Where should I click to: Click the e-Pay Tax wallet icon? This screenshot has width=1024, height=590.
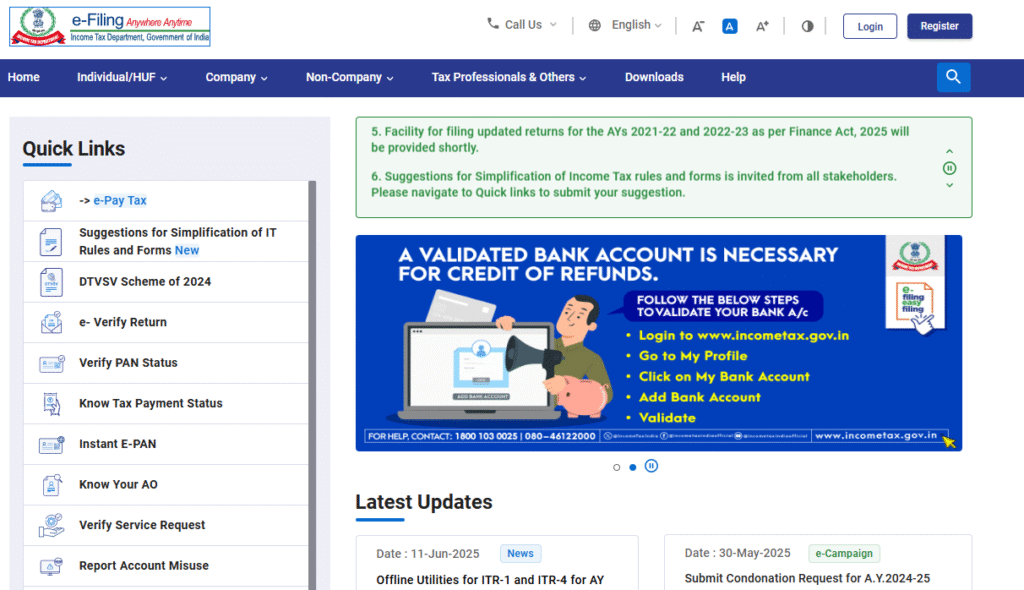coord(51,201)
